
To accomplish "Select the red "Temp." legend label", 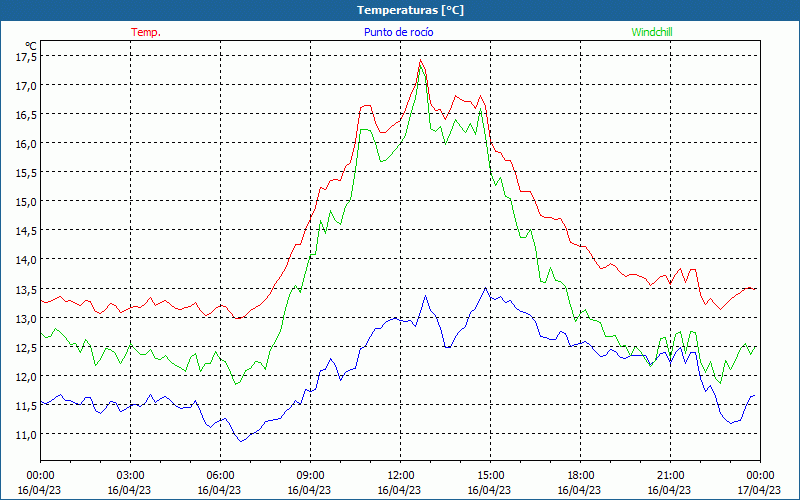I will click(x=146, y=32).
